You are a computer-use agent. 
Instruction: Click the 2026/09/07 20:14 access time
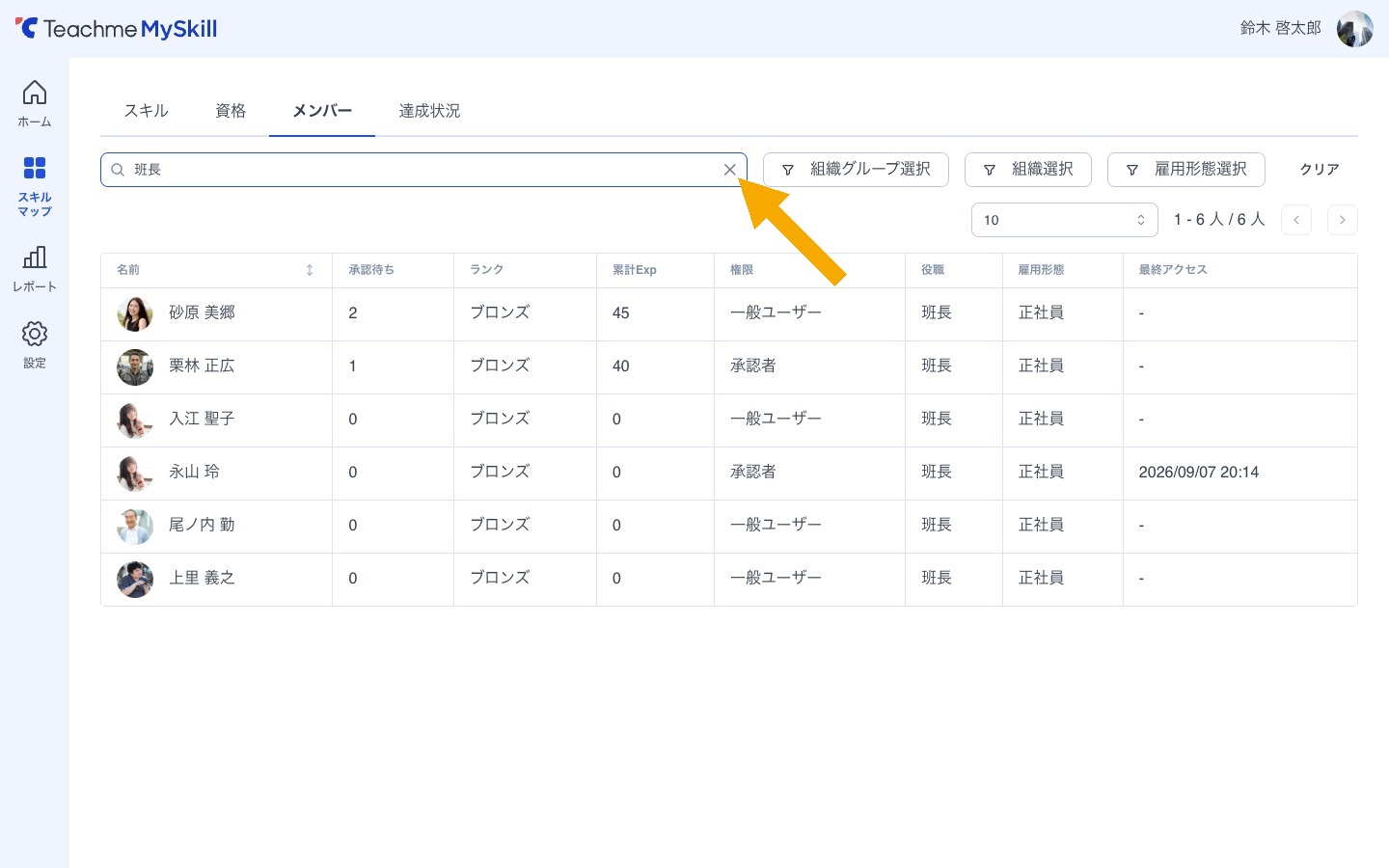pyautogui.click(x=1198, y=473)
